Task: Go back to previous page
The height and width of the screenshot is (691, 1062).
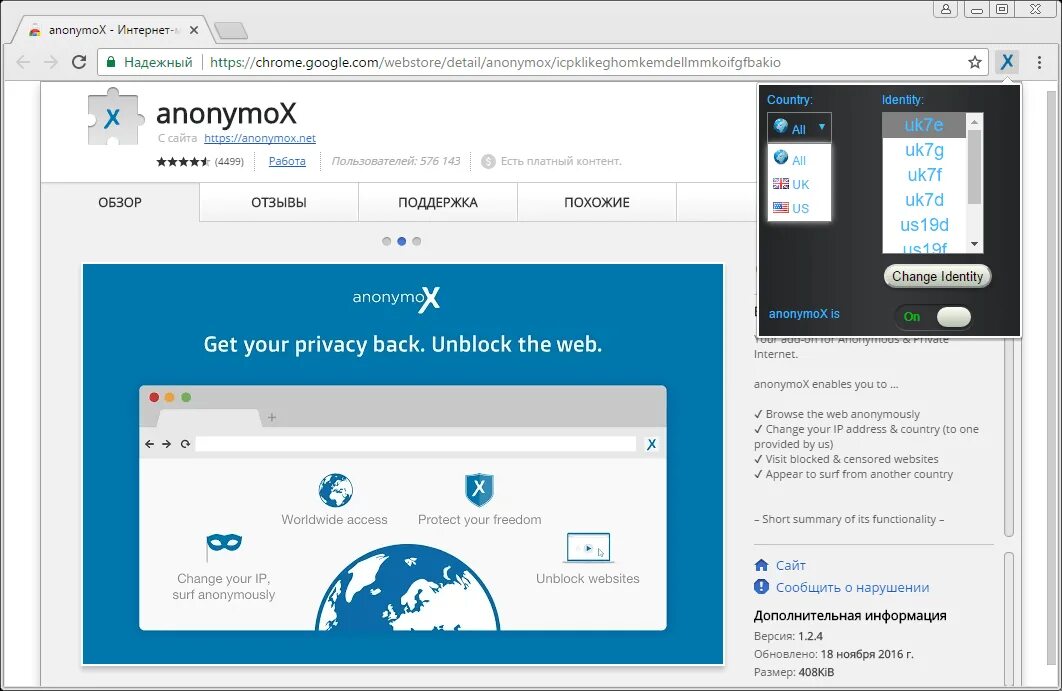Action: click(x=23, y=62)
